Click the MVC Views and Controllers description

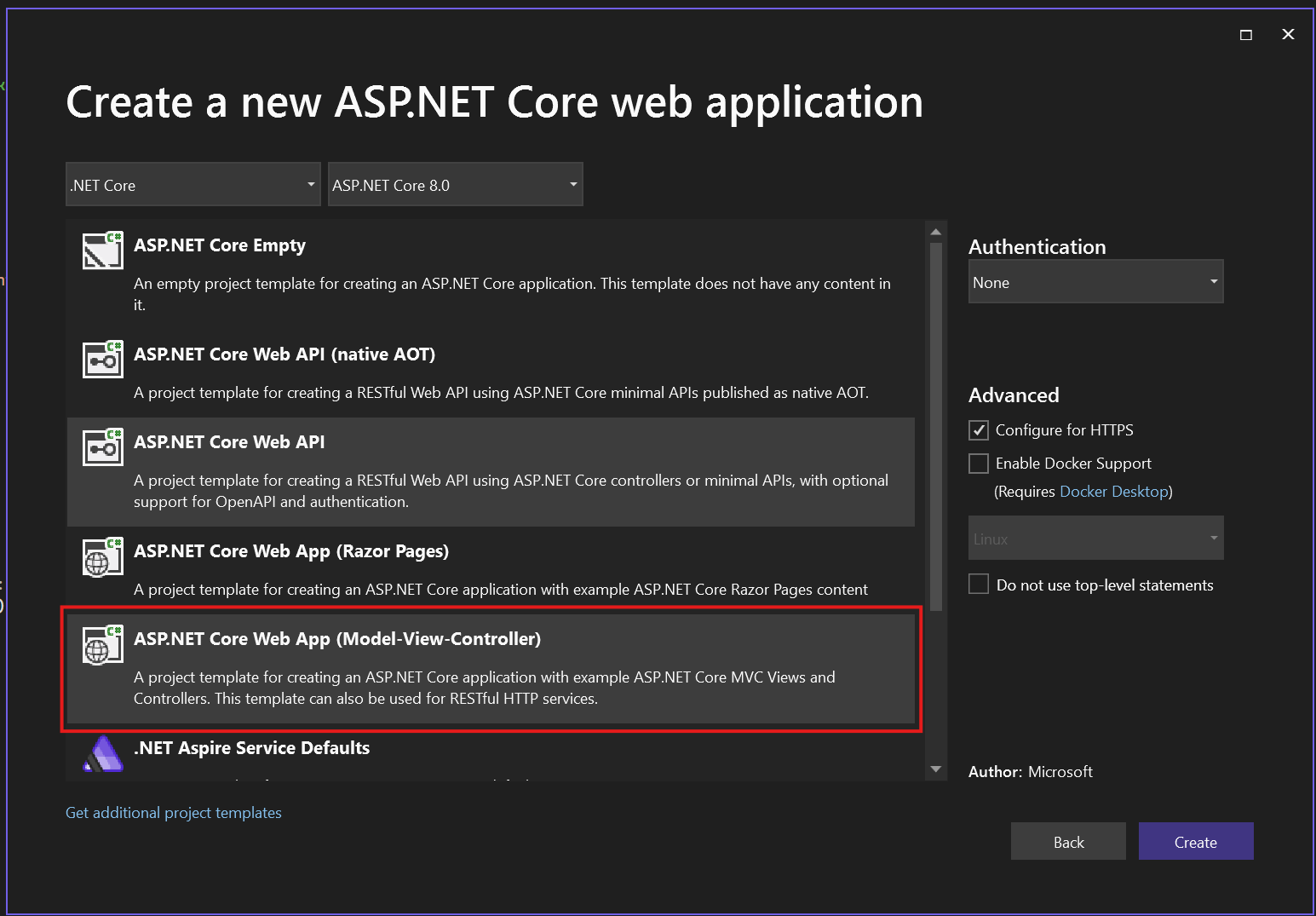(x=485, y=688)
